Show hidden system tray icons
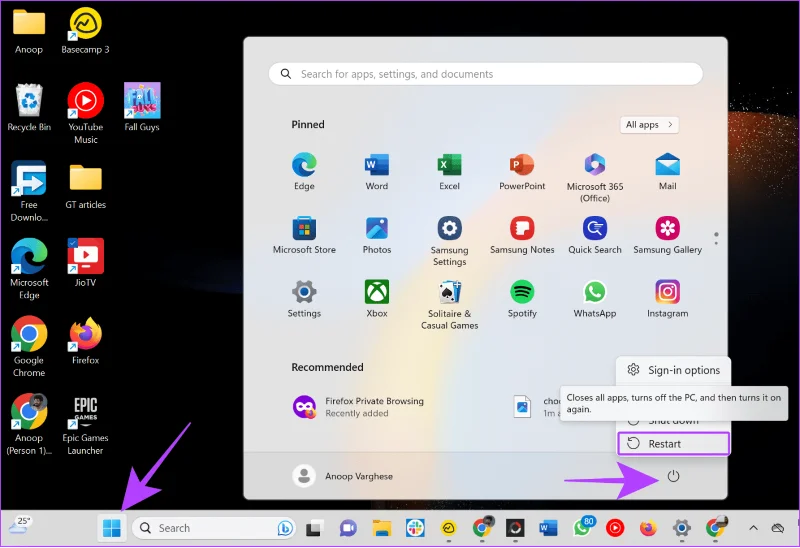800x548 pixels. pyautogui.click(x=753, y=528)
